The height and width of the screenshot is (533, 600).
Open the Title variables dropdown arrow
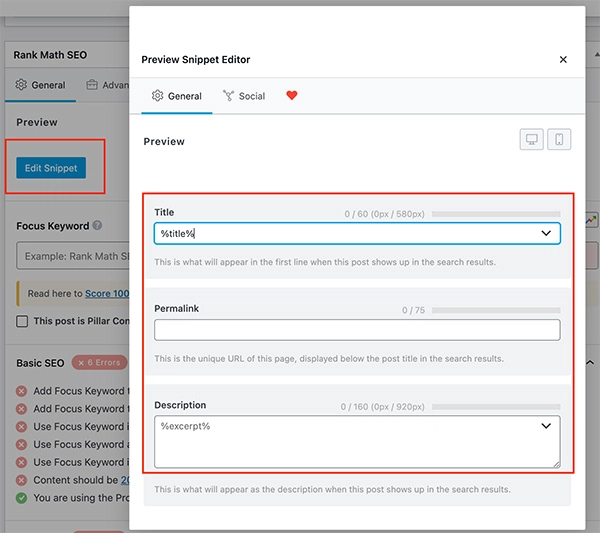pyautogui.click(x=546, y=233)
